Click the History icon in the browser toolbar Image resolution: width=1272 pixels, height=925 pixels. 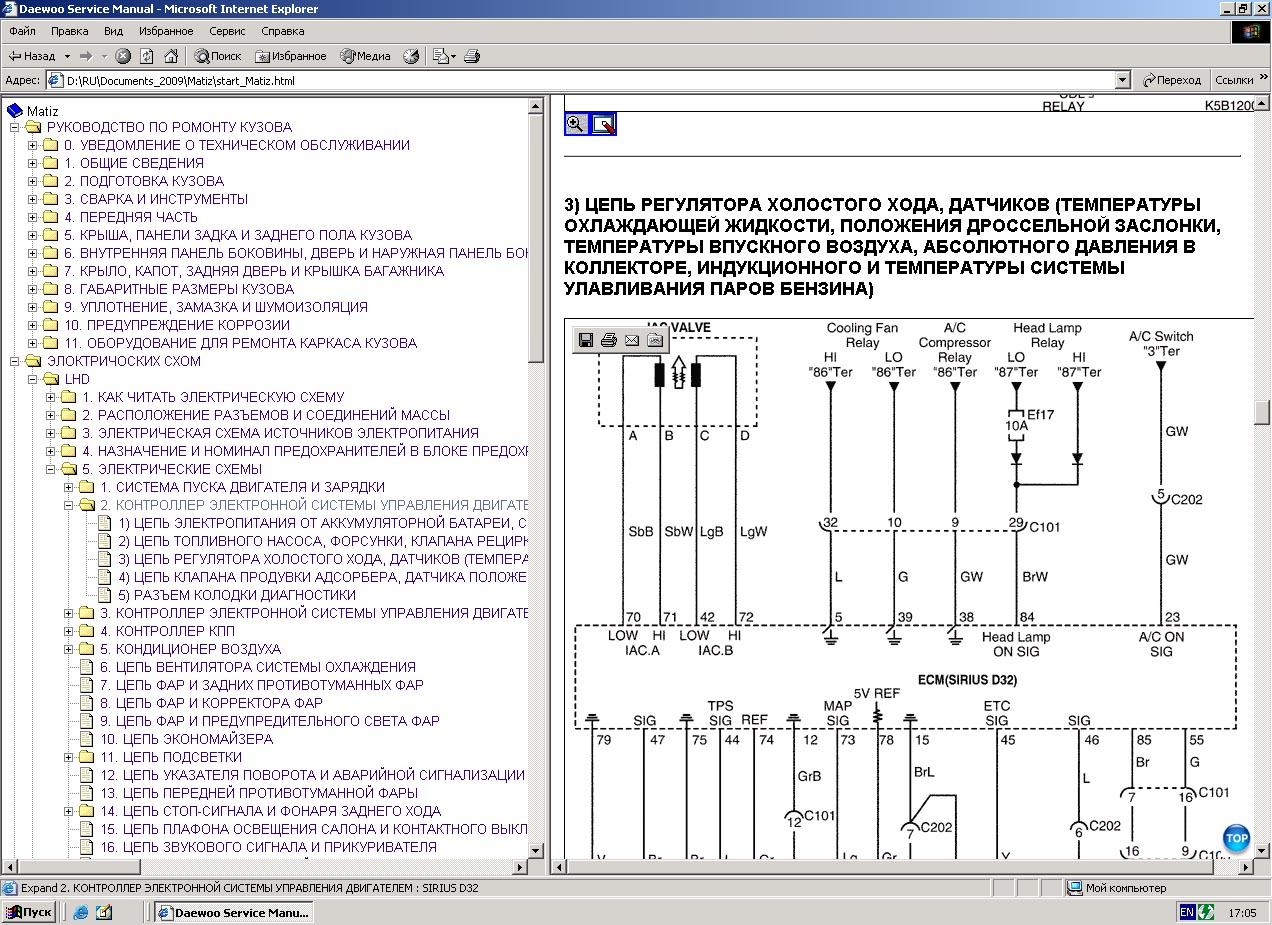(x=410, y=56)
